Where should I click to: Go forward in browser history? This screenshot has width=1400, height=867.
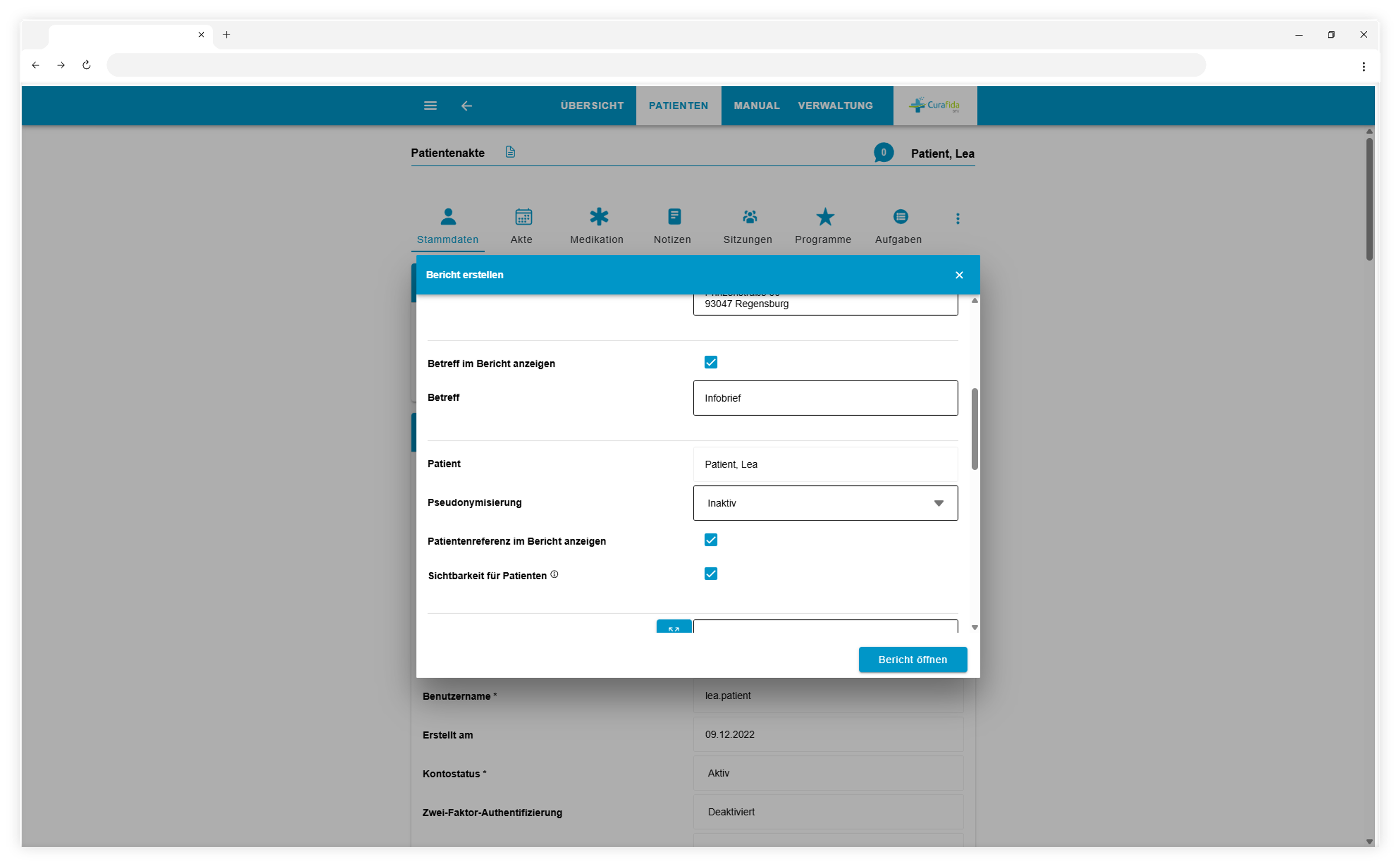[61, 65]
